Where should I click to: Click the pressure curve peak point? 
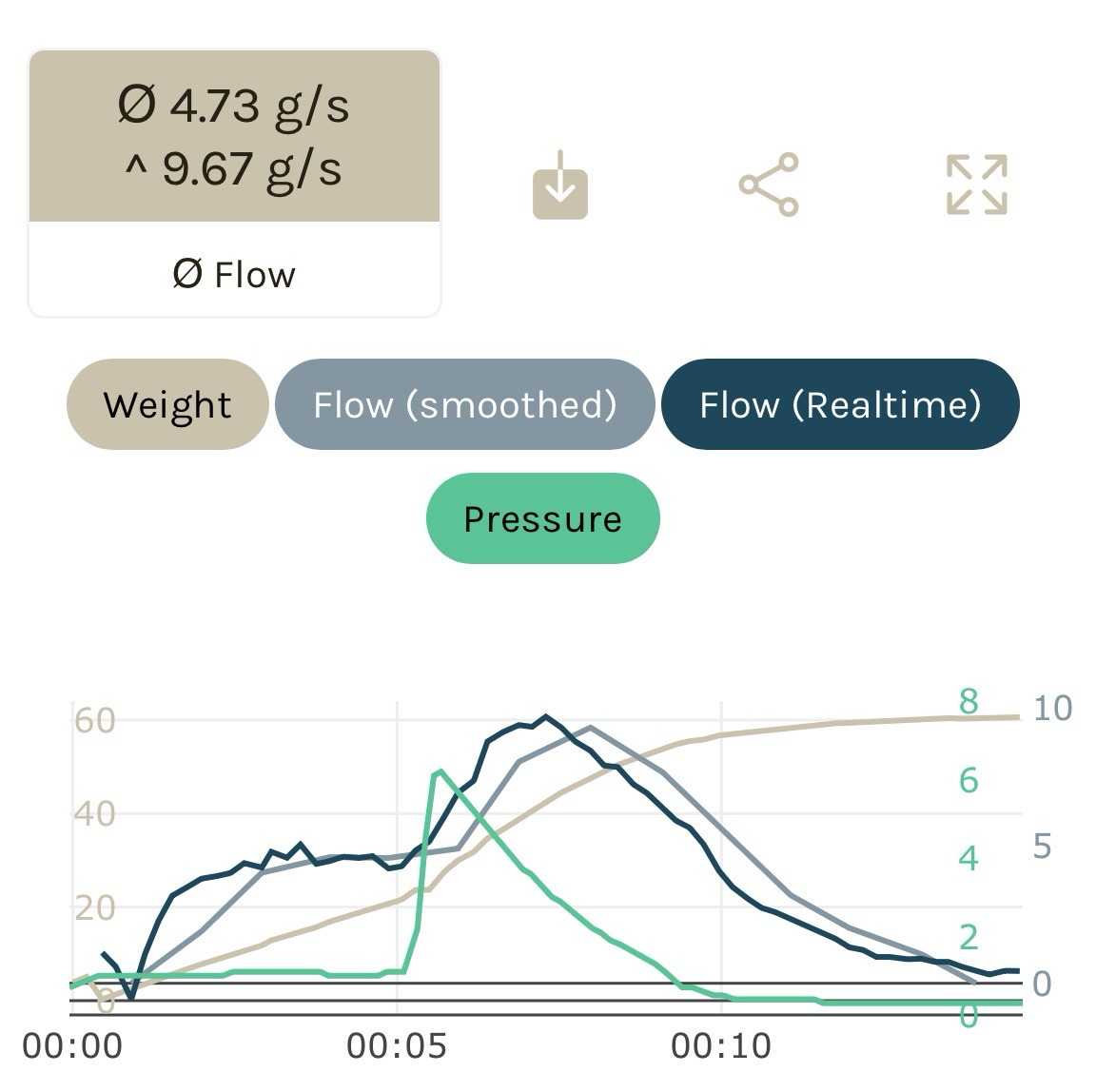point(439,771)
